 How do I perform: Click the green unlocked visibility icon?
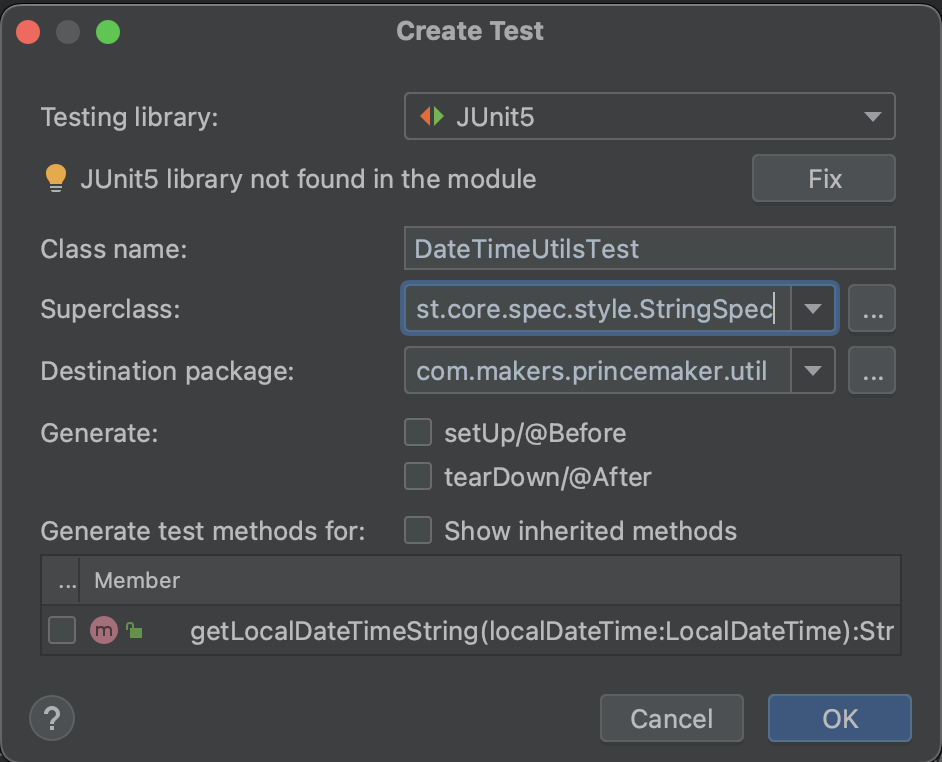coord(133,631)
